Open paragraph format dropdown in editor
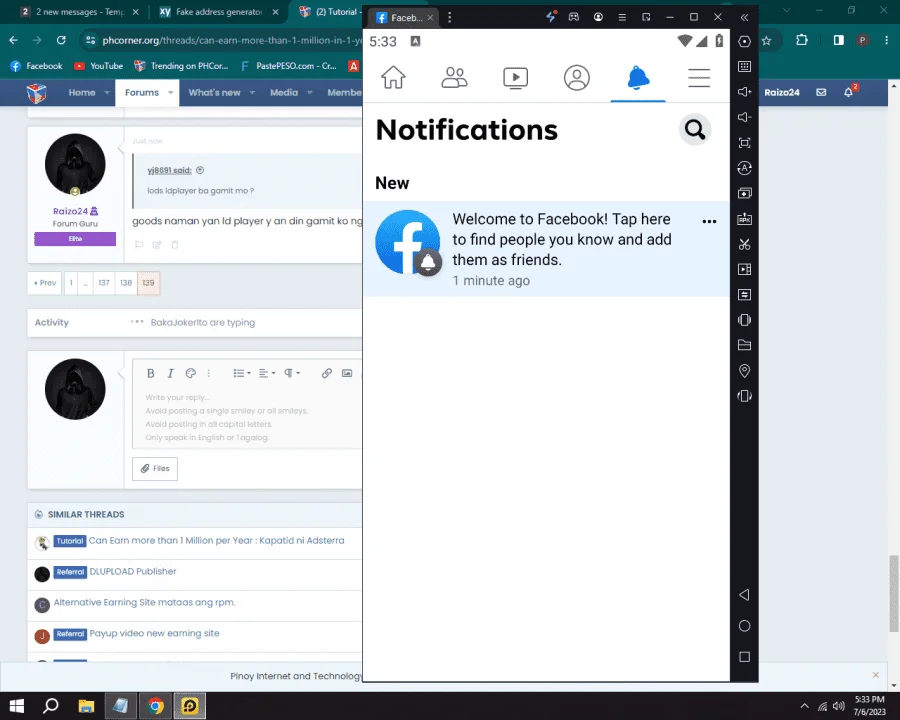 pos(292,373)
